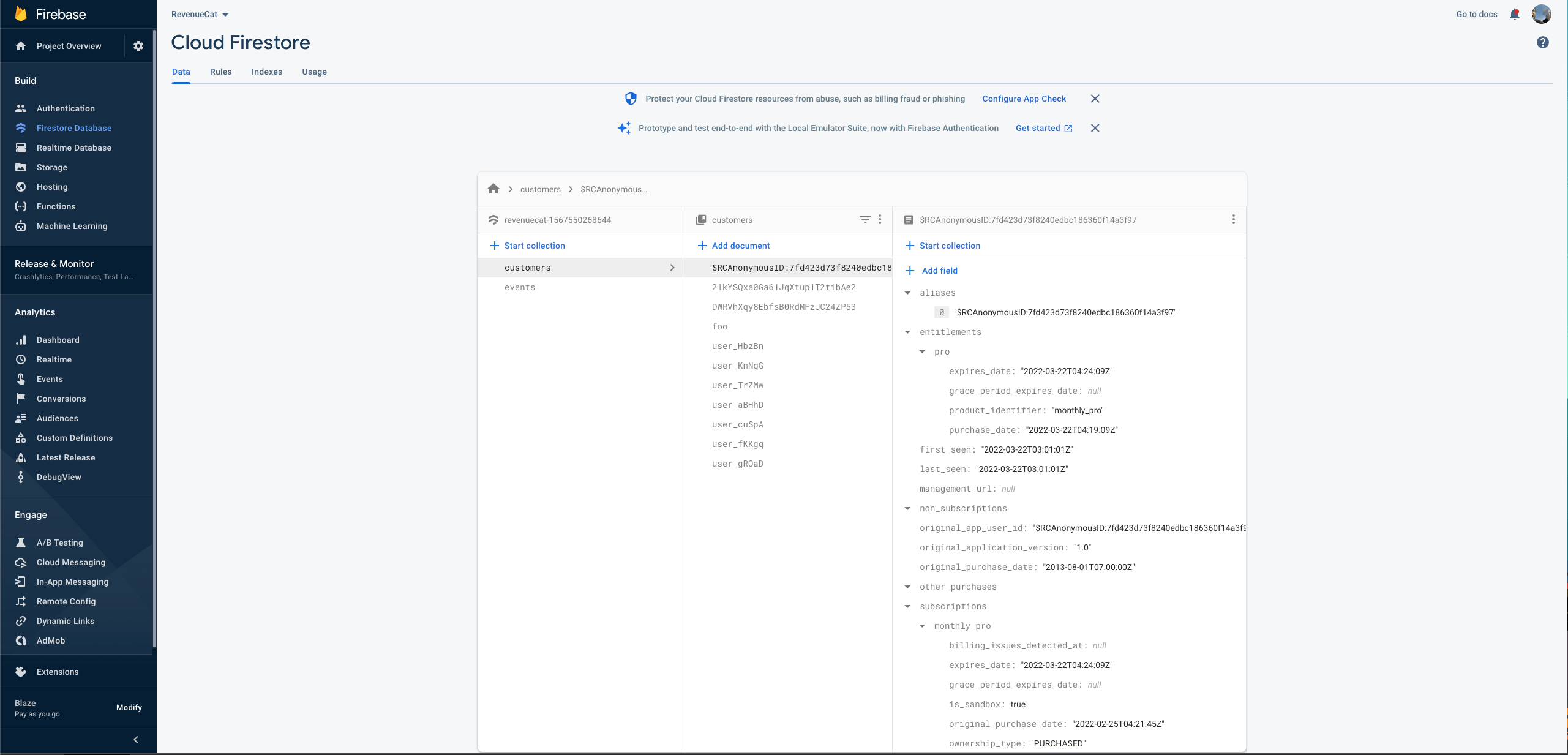
Task: Dismiss the Local Emulator Suite banner
Action: 1095,128
